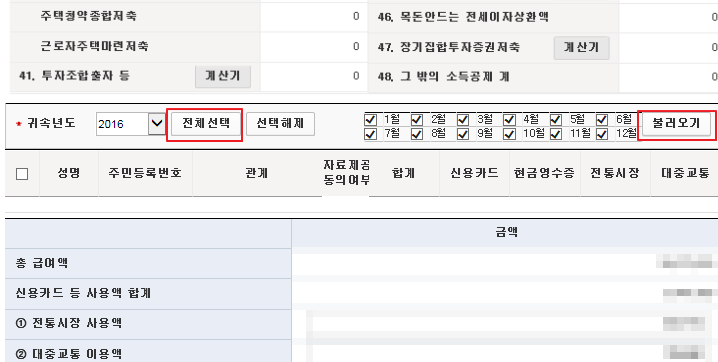Uncheck the 10월 checkbox
Viewport: 718px width, 362px height.
[510, 134]
